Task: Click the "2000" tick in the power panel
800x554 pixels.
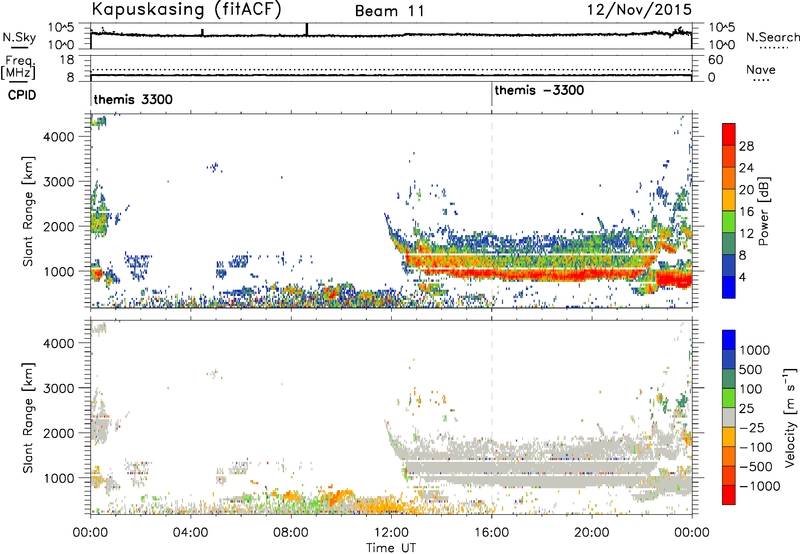Action: (x=58, y=226)
